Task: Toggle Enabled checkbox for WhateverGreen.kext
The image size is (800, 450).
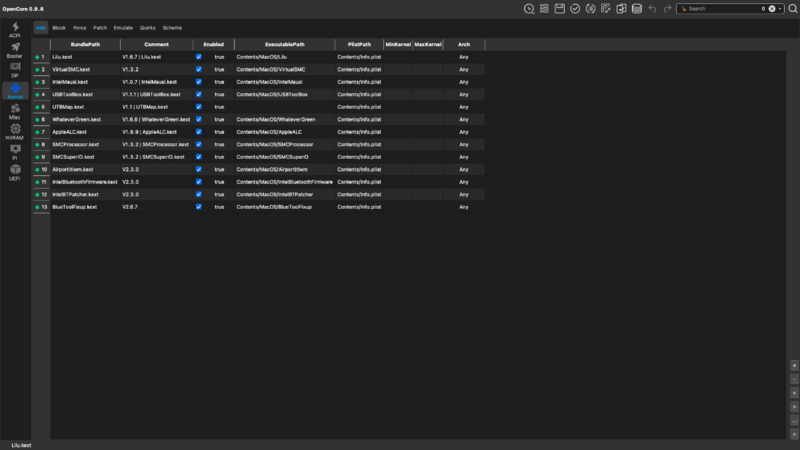Action: point(198,119)
